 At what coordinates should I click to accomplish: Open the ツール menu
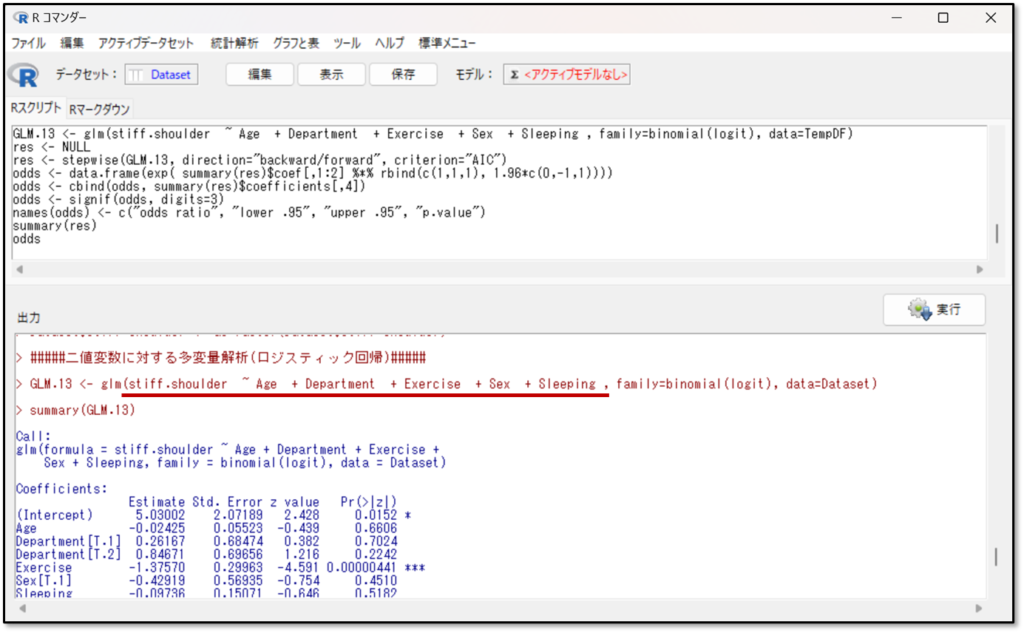(347, 43)
